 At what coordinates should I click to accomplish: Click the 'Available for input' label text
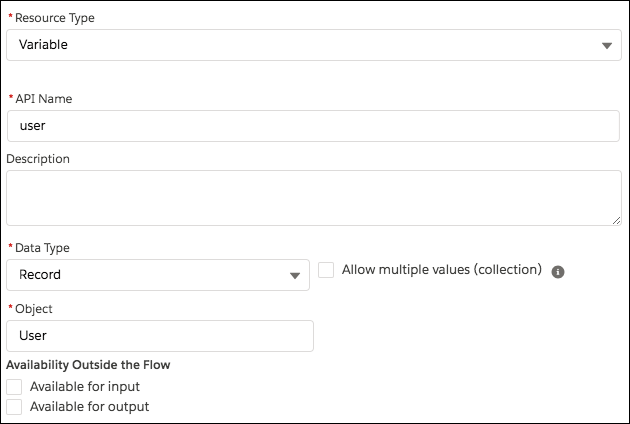pos(85,387)
